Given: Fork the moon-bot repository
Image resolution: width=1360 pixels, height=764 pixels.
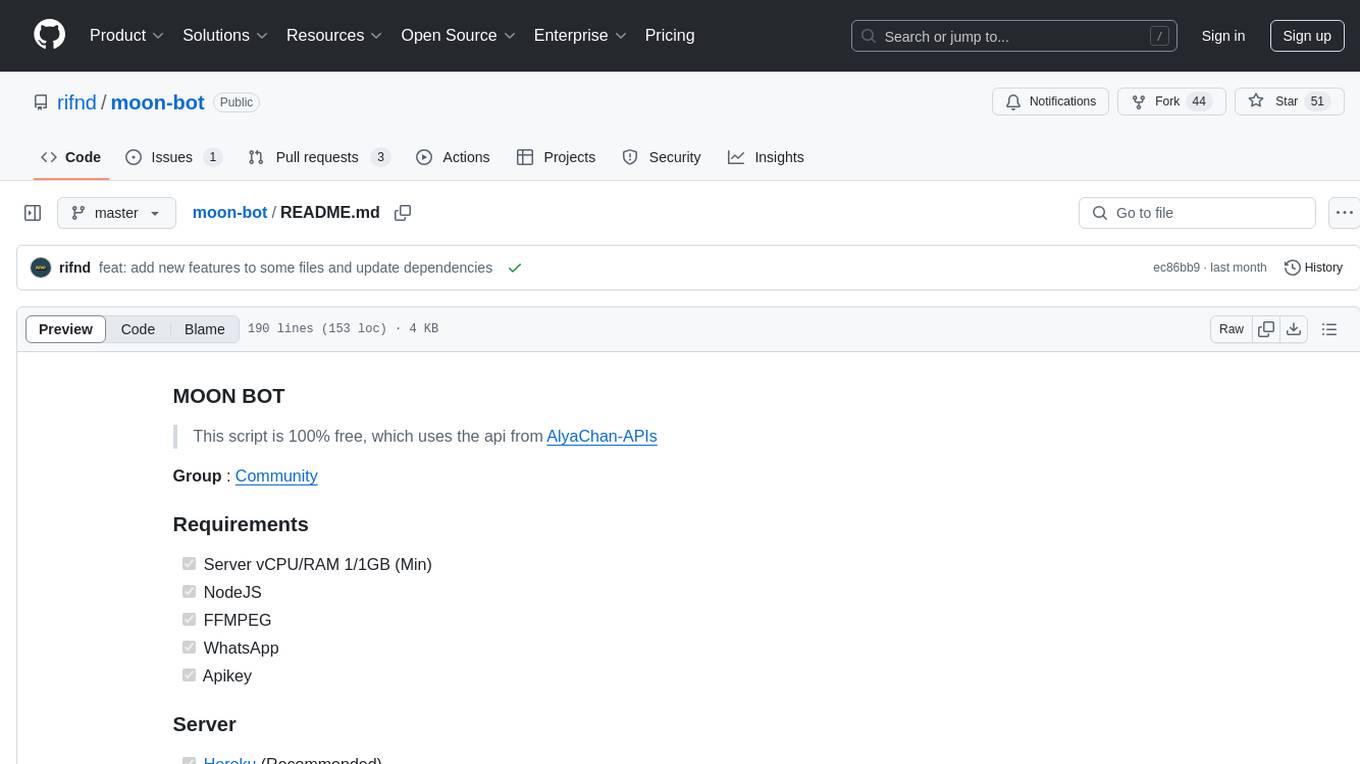Looking at the screenshot, I should pos(1172,102).
